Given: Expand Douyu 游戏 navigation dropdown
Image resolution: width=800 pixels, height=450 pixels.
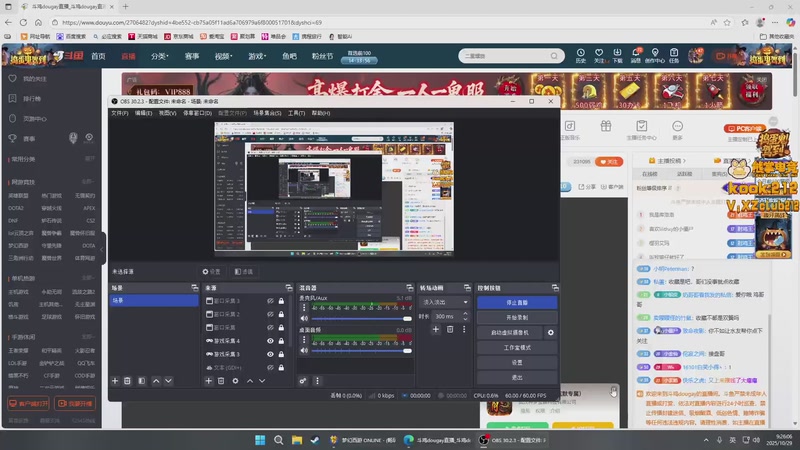Looking at the screenshot, I should click(x=257, y=56).
